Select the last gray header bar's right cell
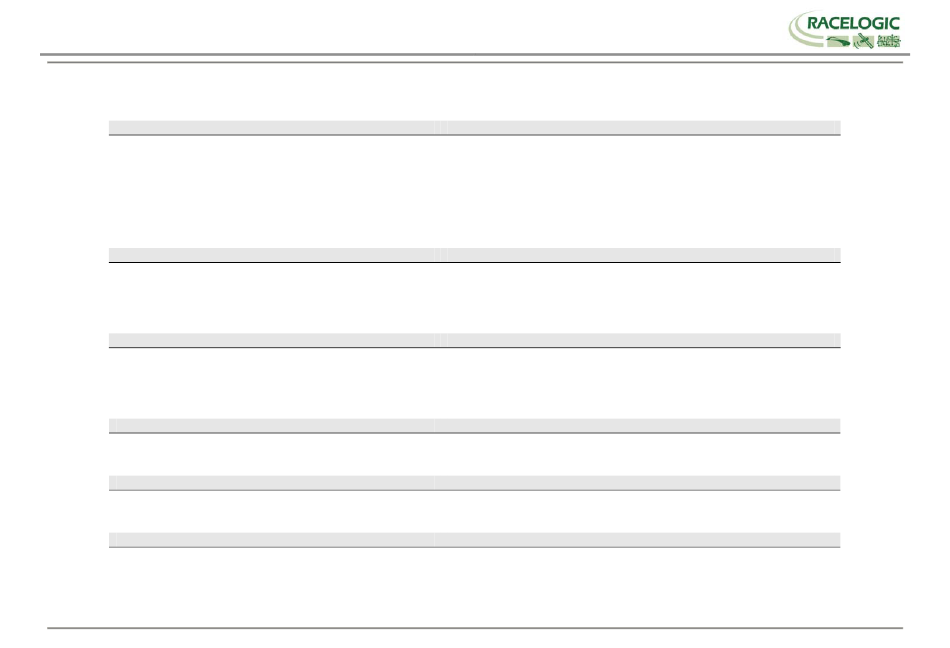950x648 pixels. pos(637,539)
